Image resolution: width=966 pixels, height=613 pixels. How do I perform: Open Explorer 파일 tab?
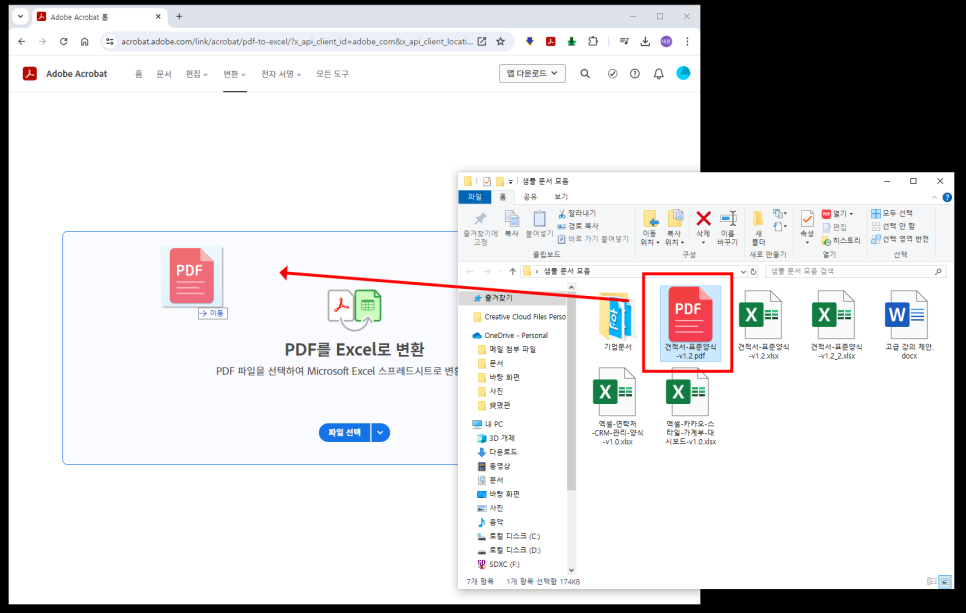(x=474, y=197)
